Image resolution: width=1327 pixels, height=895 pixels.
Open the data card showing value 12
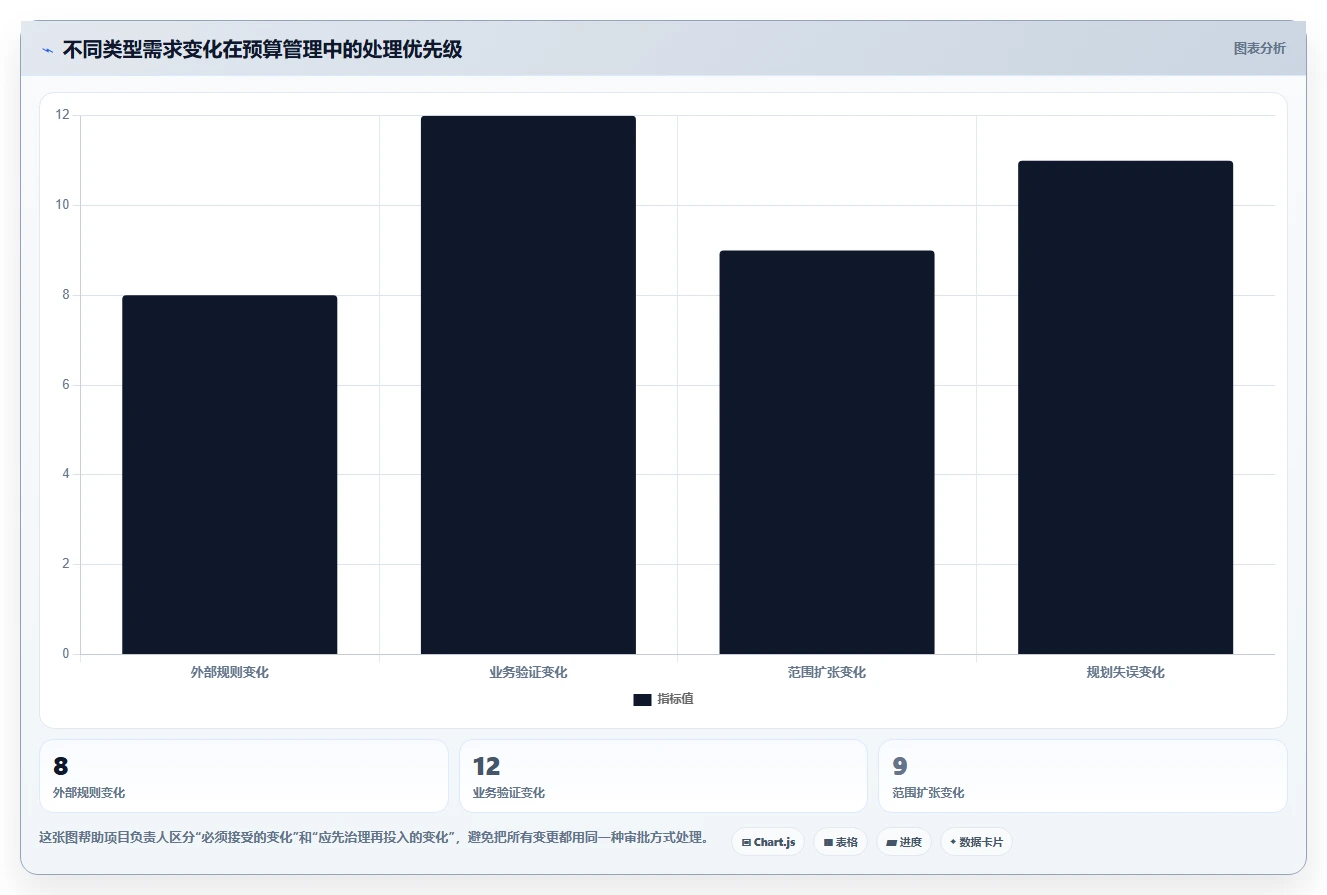[663, 776]
